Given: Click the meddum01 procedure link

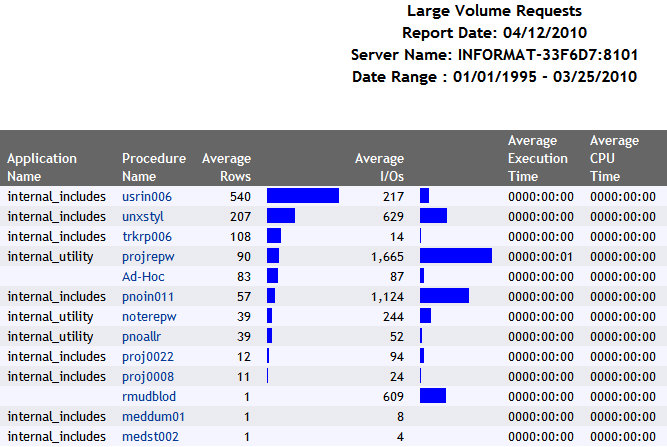Looking at the screenshot, I should [x=150, y=416].
